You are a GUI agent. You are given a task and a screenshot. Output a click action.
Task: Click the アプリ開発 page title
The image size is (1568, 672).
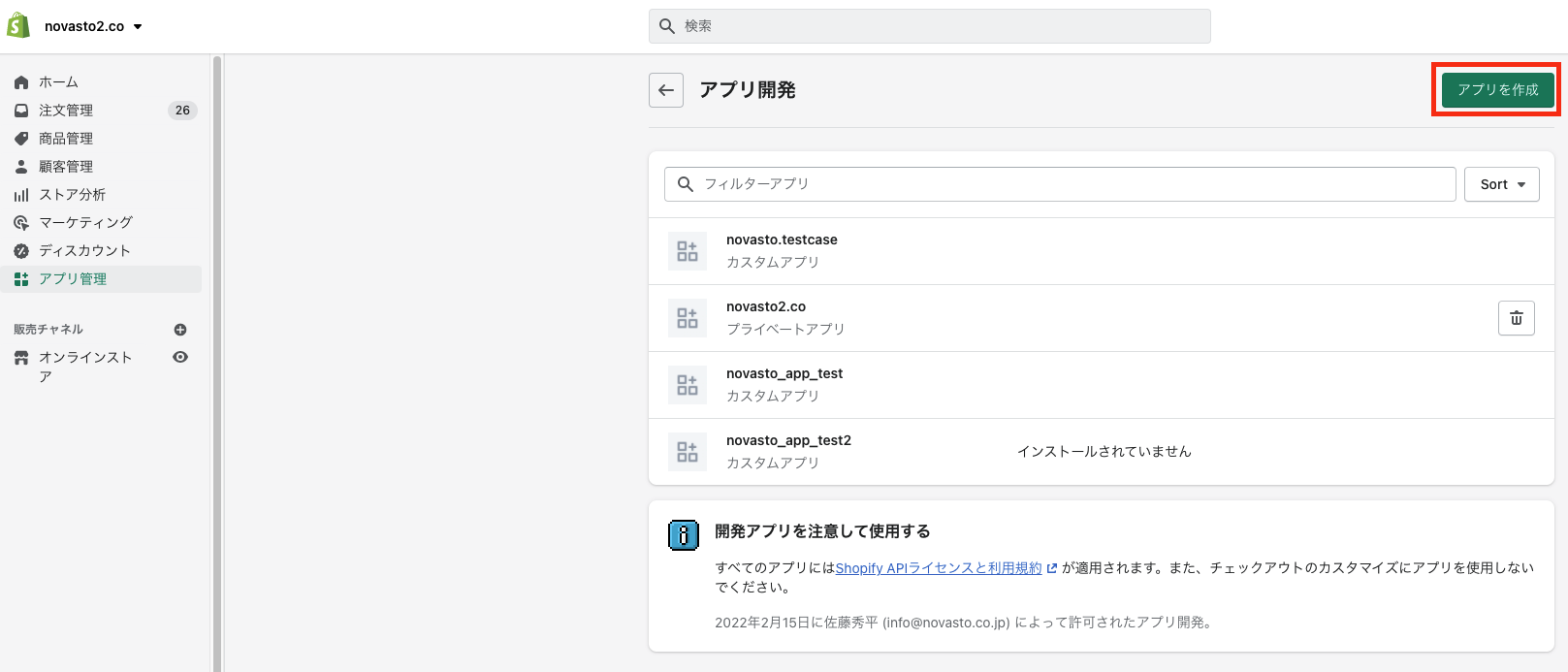click(748, 90)
